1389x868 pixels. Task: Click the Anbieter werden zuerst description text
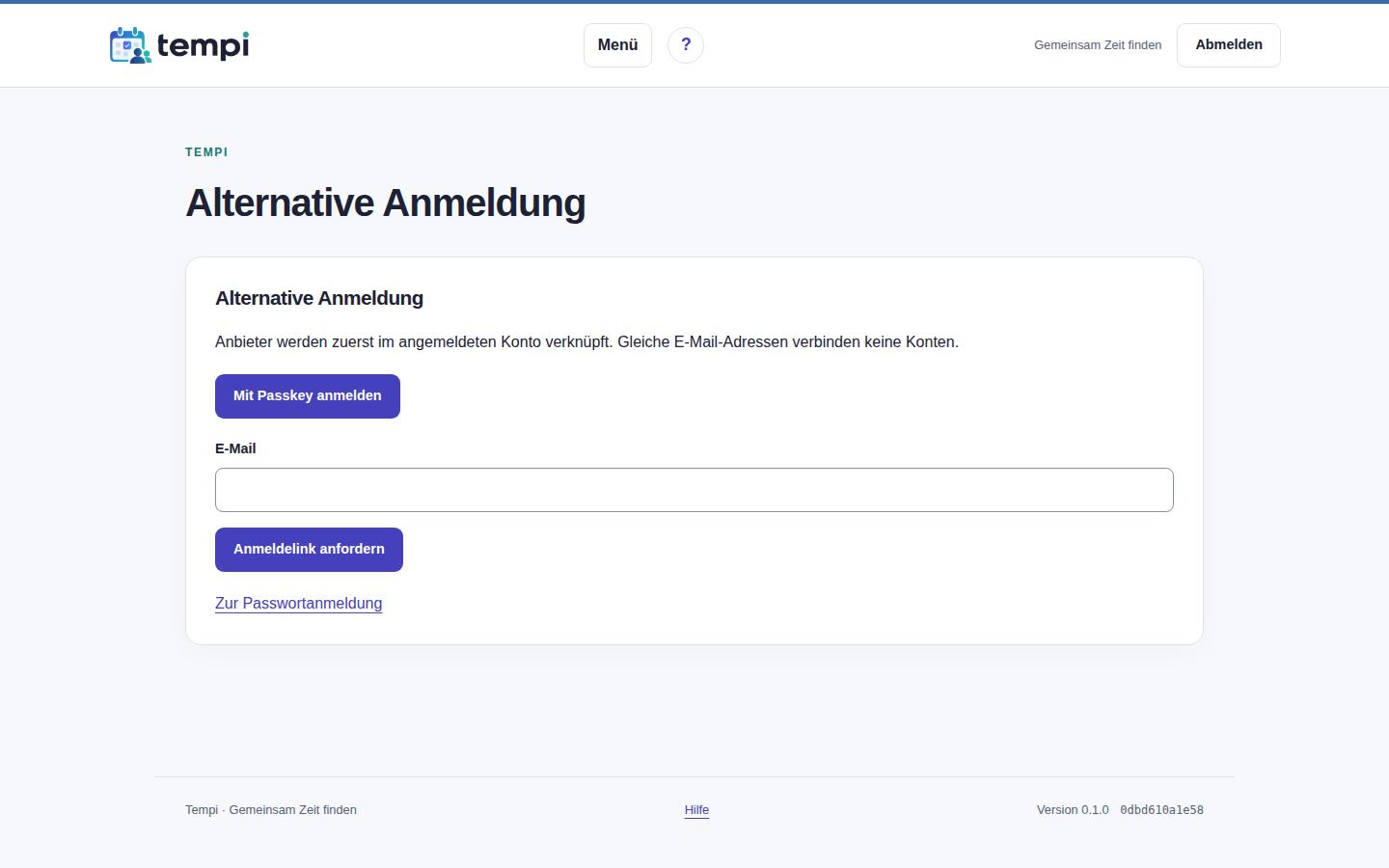point(586,342)
